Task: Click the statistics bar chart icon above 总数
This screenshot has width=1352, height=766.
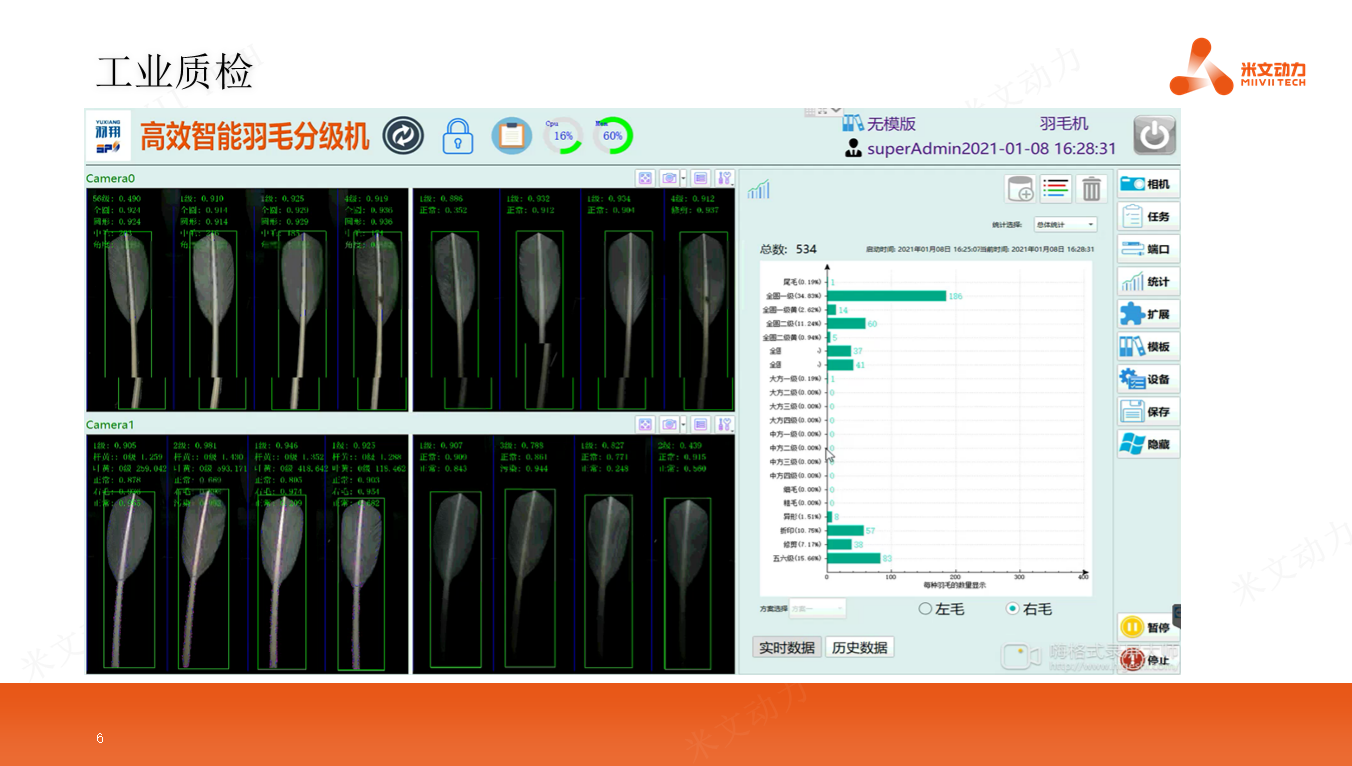Action: pos(759,190)
